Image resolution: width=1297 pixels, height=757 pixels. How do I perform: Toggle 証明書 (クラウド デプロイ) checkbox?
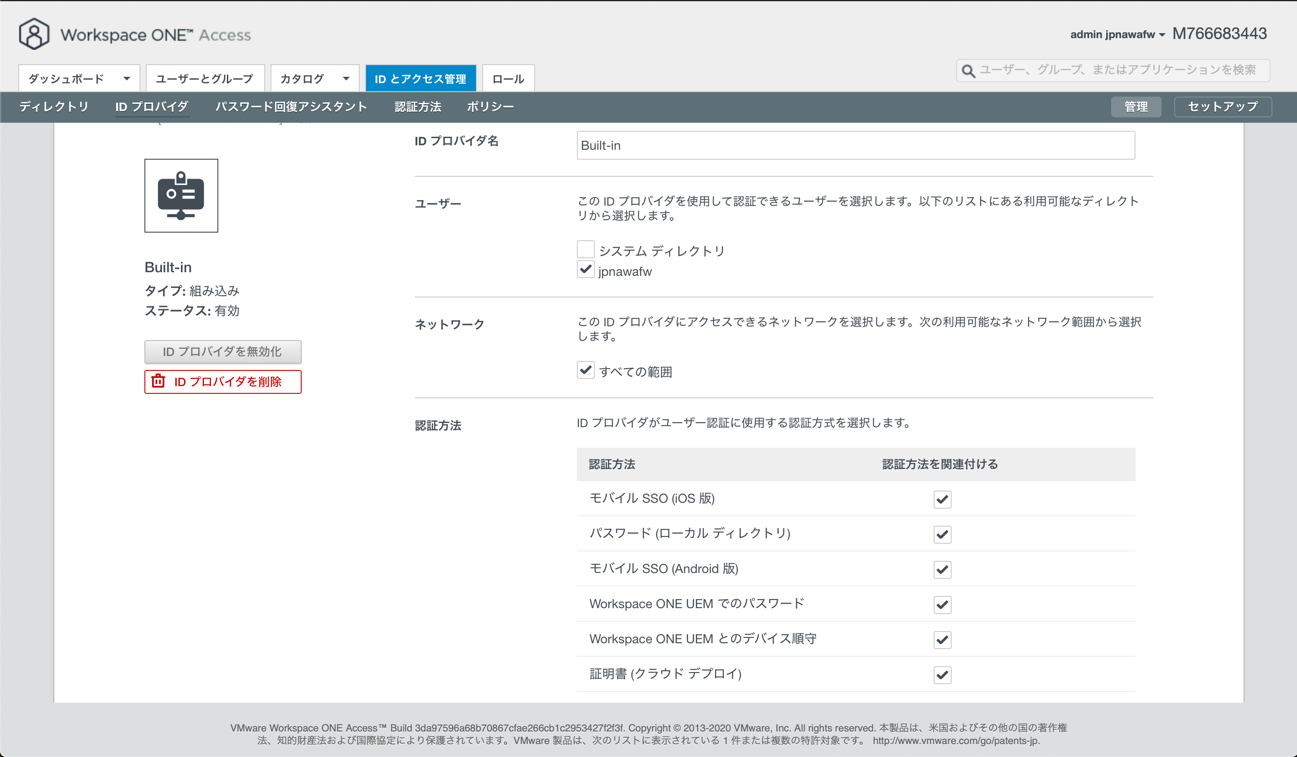(942, 674)
